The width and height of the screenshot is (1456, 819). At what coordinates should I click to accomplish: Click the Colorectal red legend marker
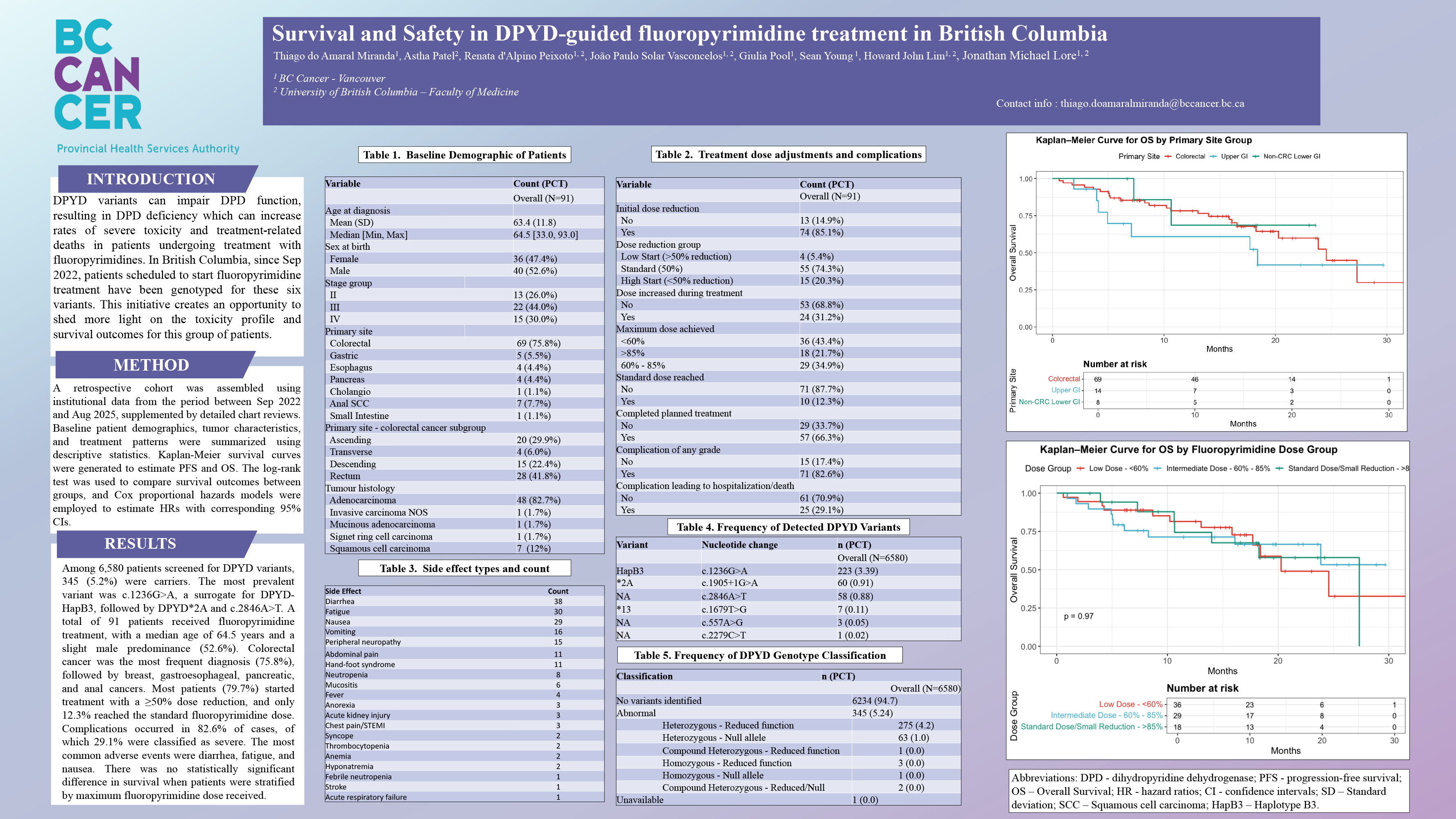1168,156
